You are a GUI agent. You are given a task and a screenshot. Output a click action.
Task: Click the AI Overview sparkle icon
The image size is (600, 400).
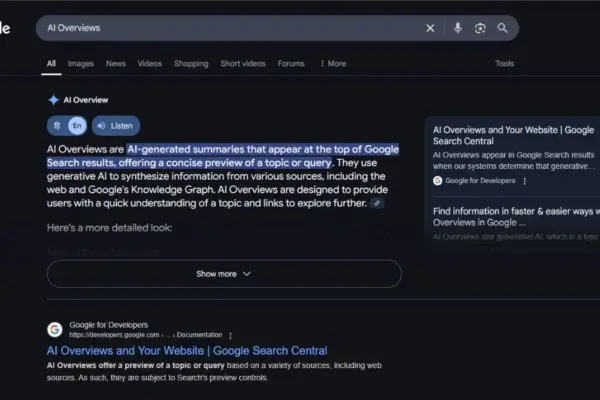pyautogui.click(x=54, y=100)
